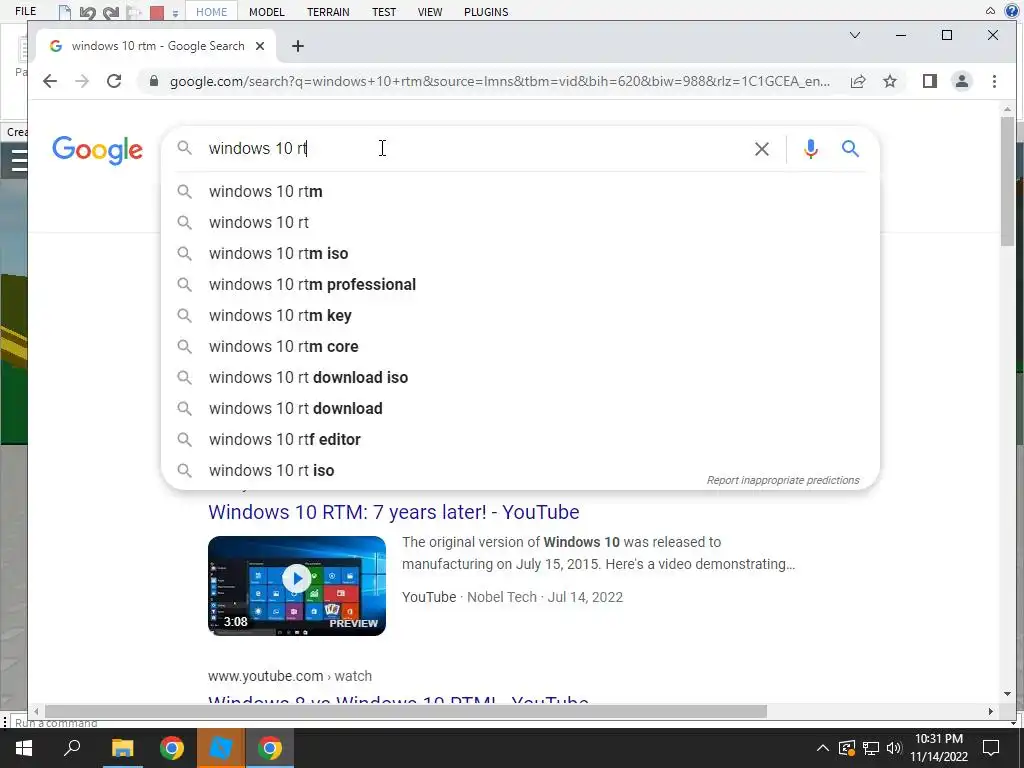Click the horizontal scrollbar thumb
This screenshot has height=768, width=1024.
tap(406, 711)
